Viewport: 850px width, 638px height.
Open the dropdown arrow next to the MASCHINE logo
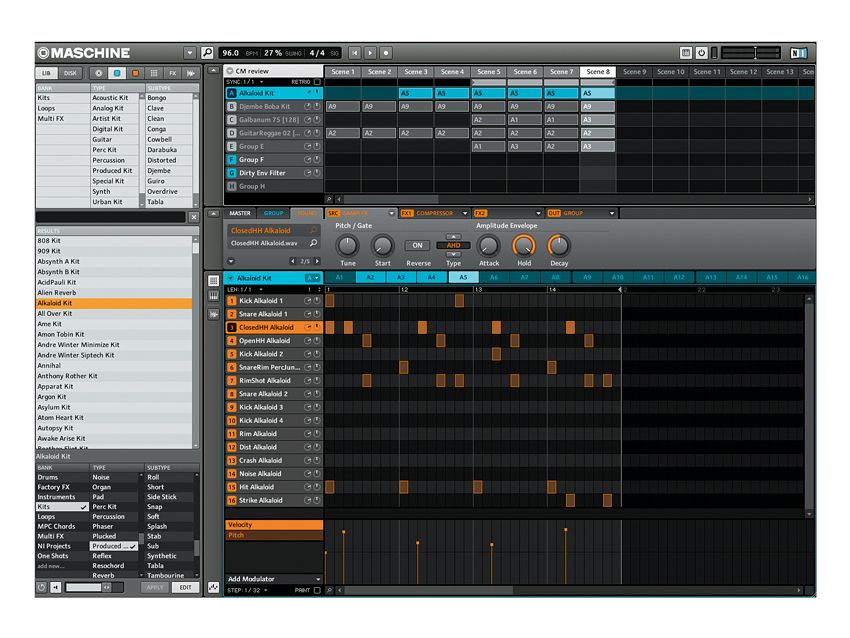189,53
